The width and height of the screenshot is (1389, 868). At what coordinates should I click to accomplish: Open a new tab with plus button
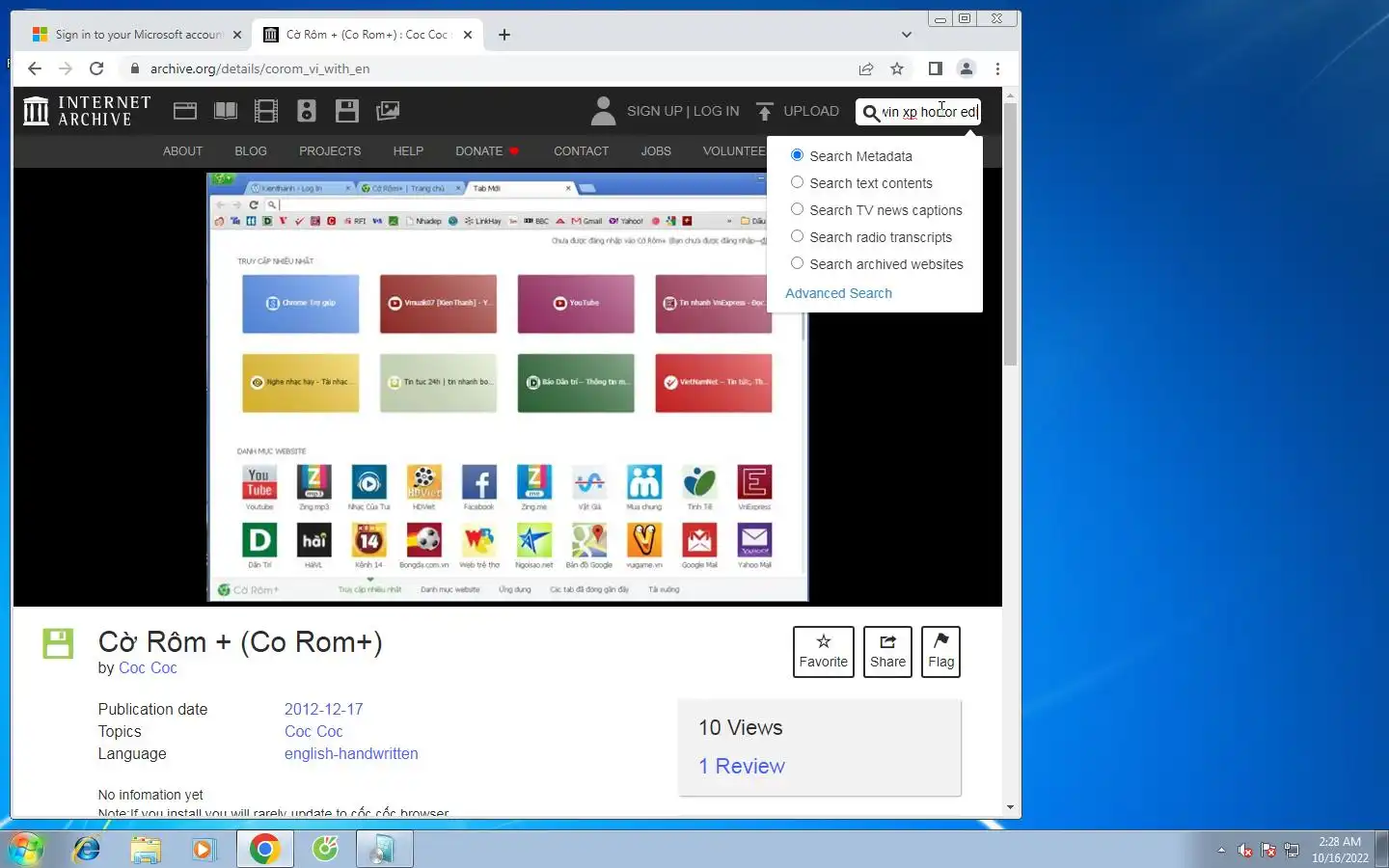pyautogui.click(x=504, y=35)
